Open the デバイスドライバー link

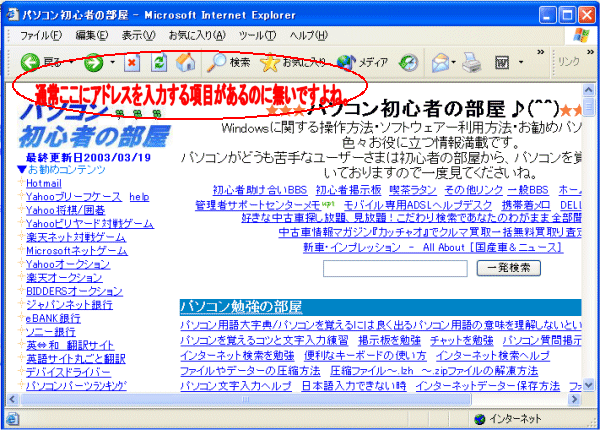(x=68, y=372)
